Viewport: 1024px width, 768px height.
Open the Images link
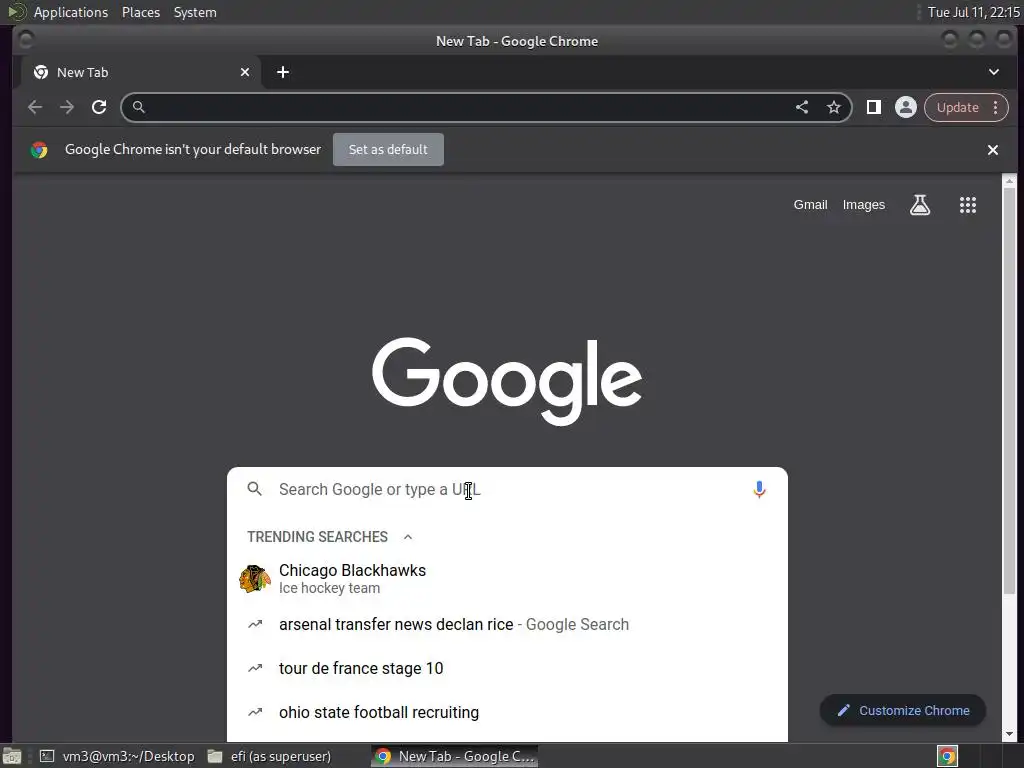(863, 204)
